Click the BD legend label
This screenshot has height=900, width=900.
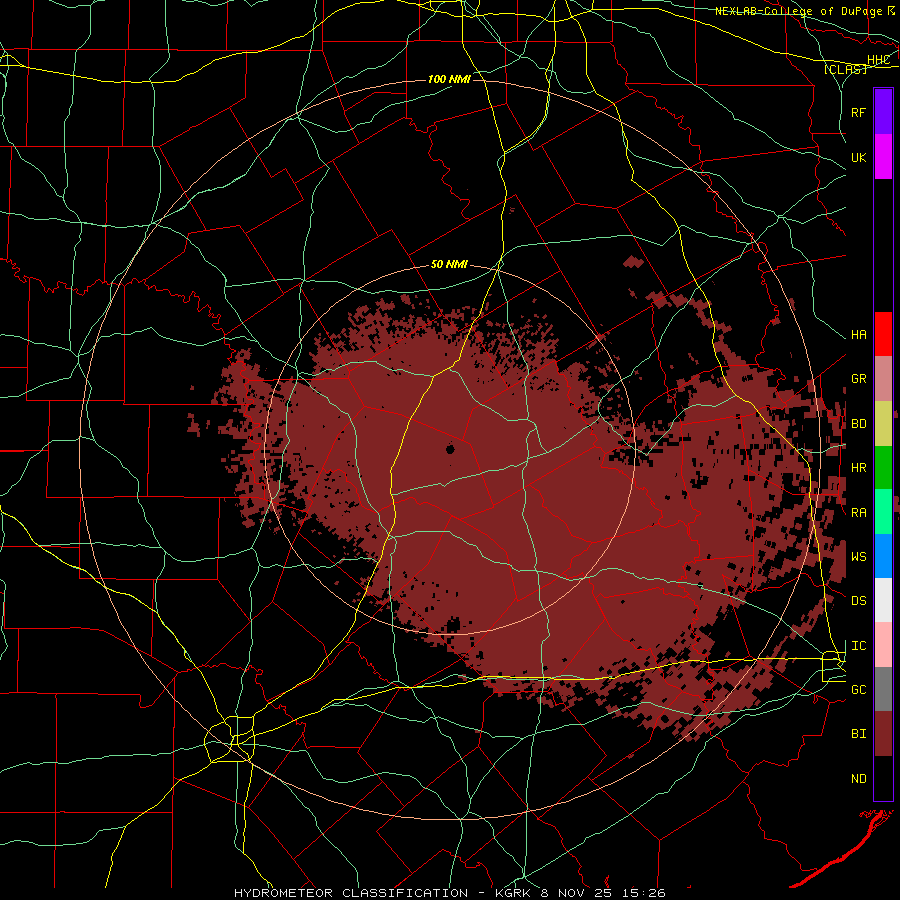(858, 423)
